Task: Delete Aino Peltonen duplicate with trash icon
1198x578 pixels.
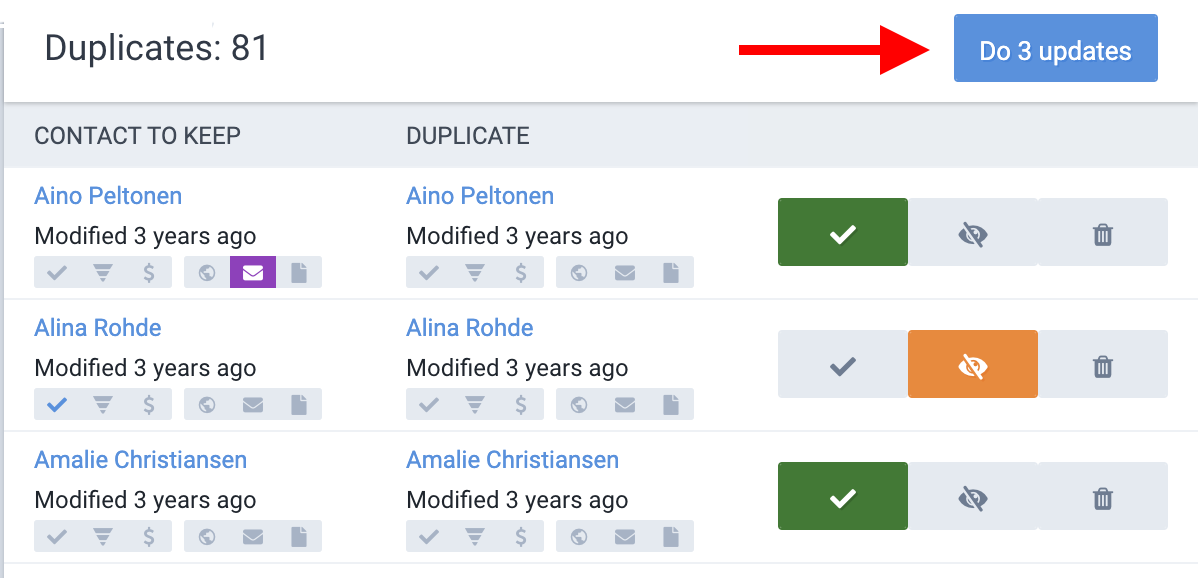Action: pyautogui.click(x=1102, y=232)
